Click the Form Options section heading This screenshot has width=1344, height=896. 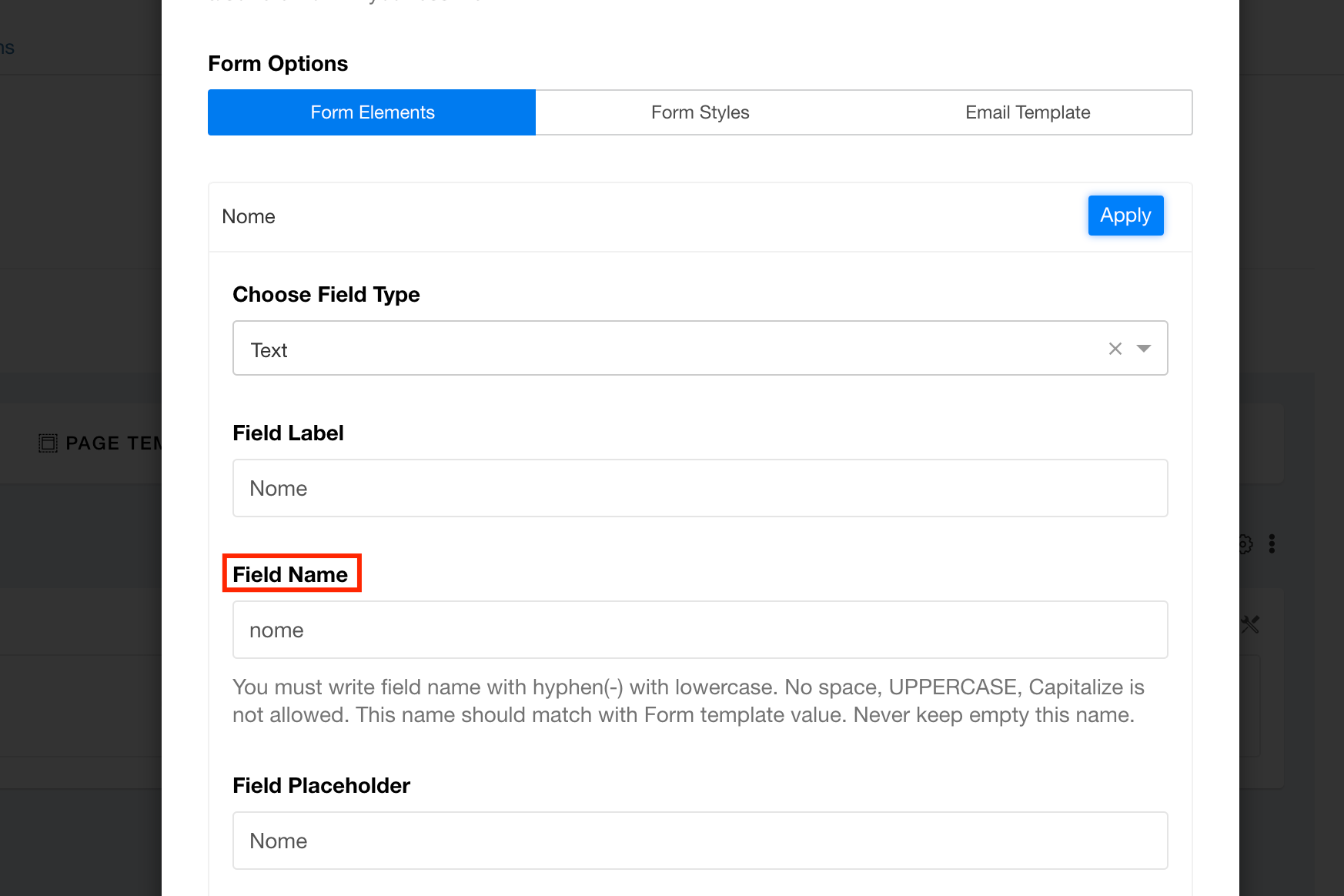[278, 63]
